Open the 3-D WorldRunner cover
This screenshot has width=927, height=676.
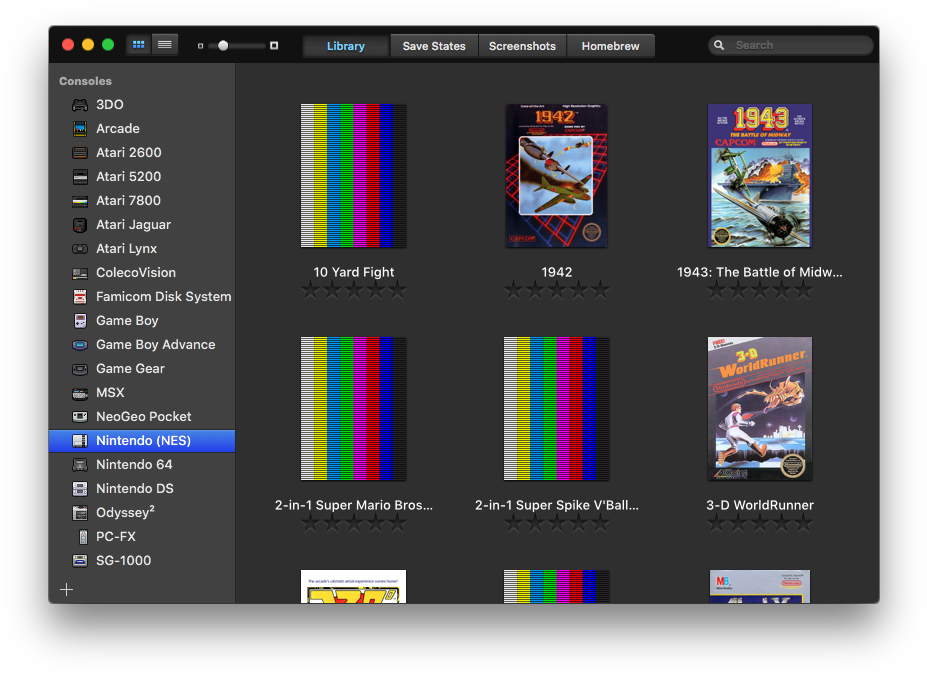pyautogui.click(x=760, y=409)
